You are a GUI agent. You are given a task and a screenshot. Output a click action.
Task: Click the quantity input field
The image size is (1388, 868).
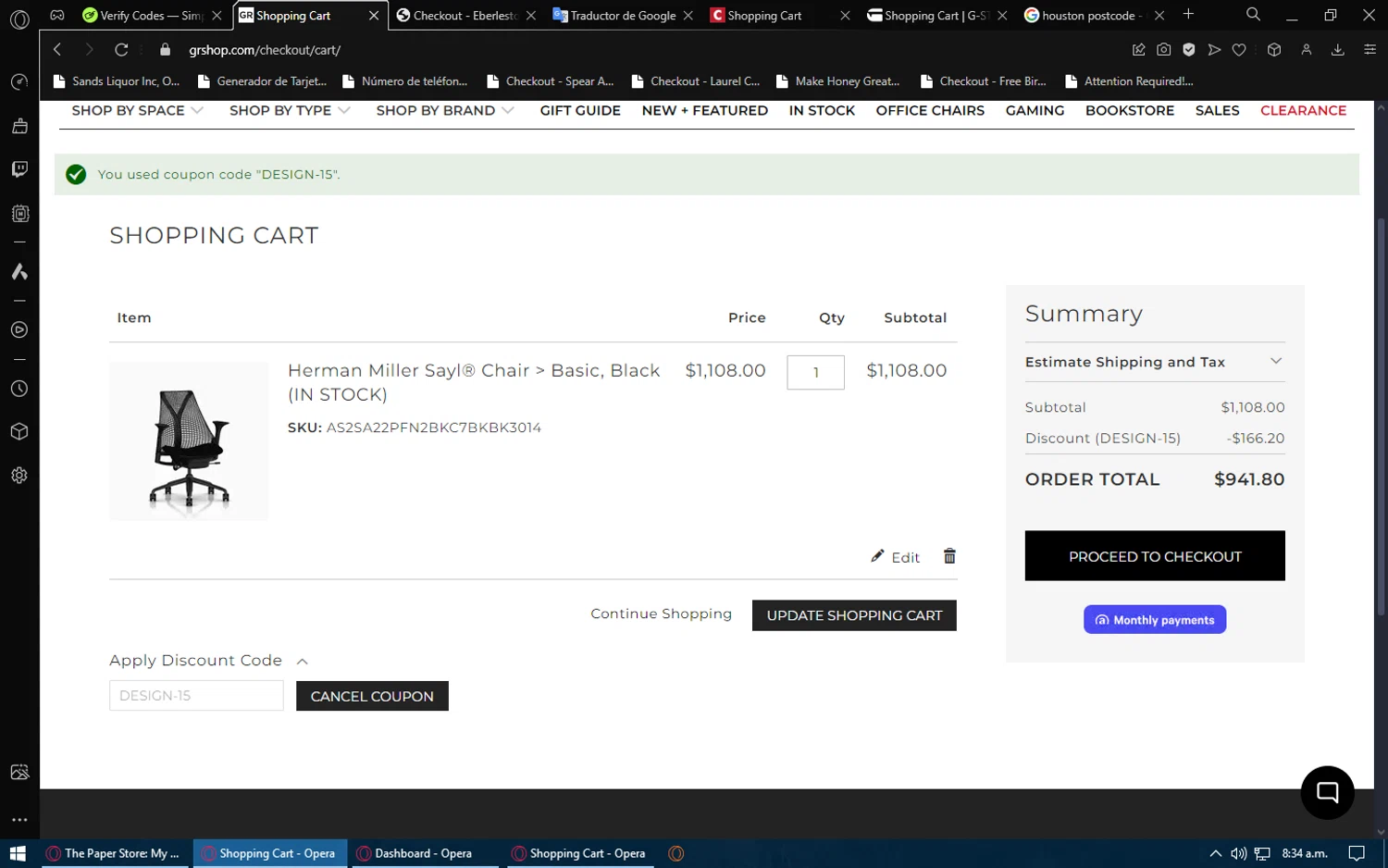[815, 372]
